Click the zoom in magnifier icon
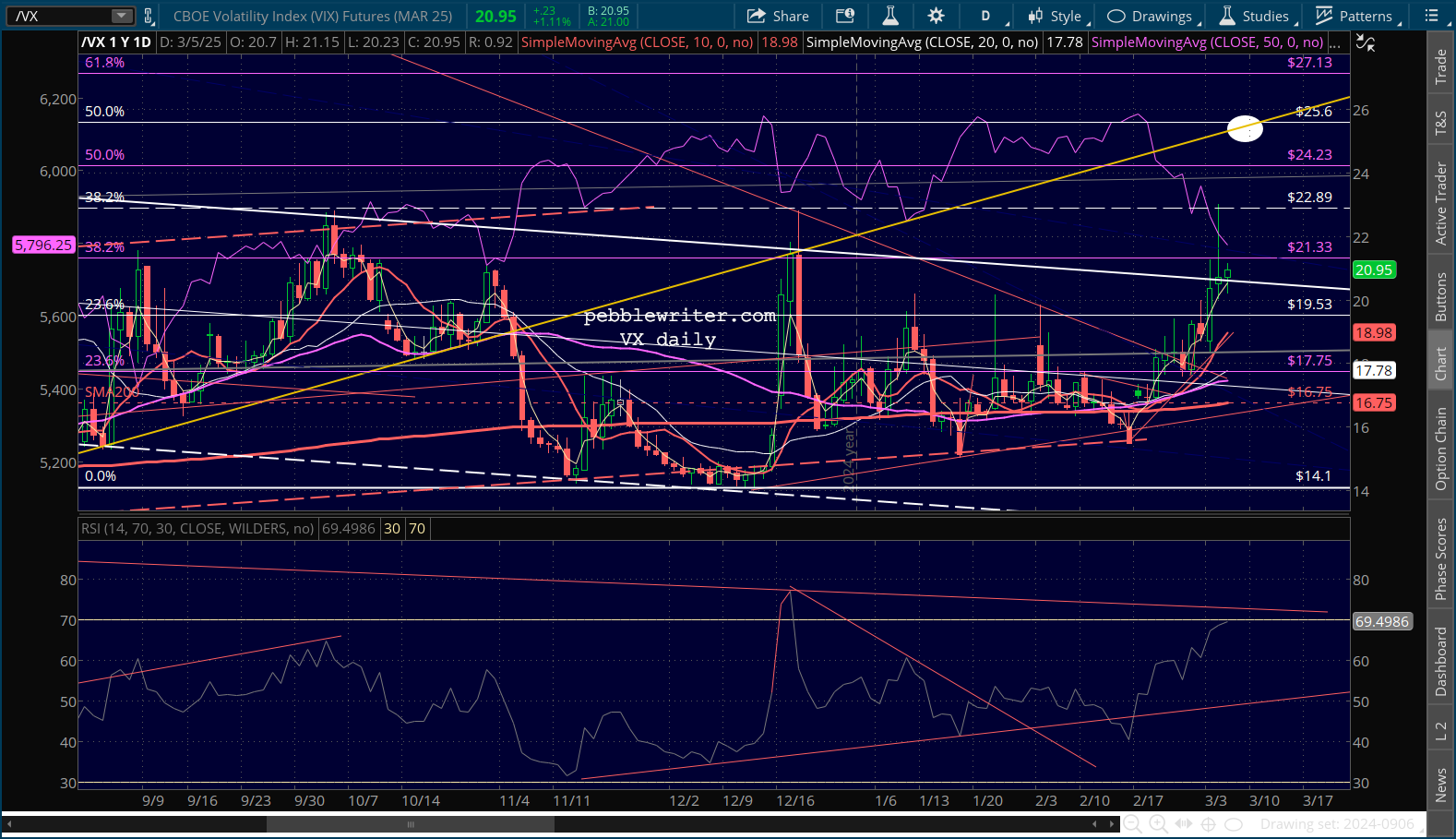 coord(1158,824)
